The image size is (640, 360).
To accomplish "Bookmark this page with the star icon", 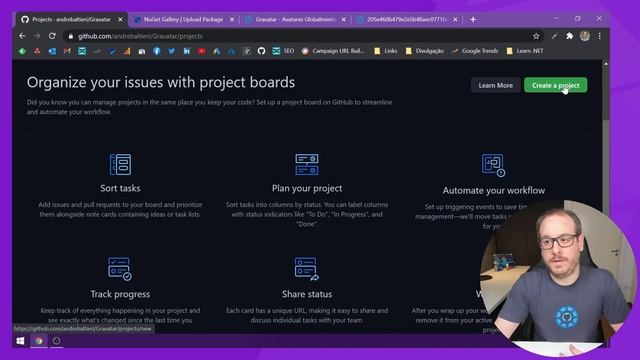I will [x=536, y=36].
